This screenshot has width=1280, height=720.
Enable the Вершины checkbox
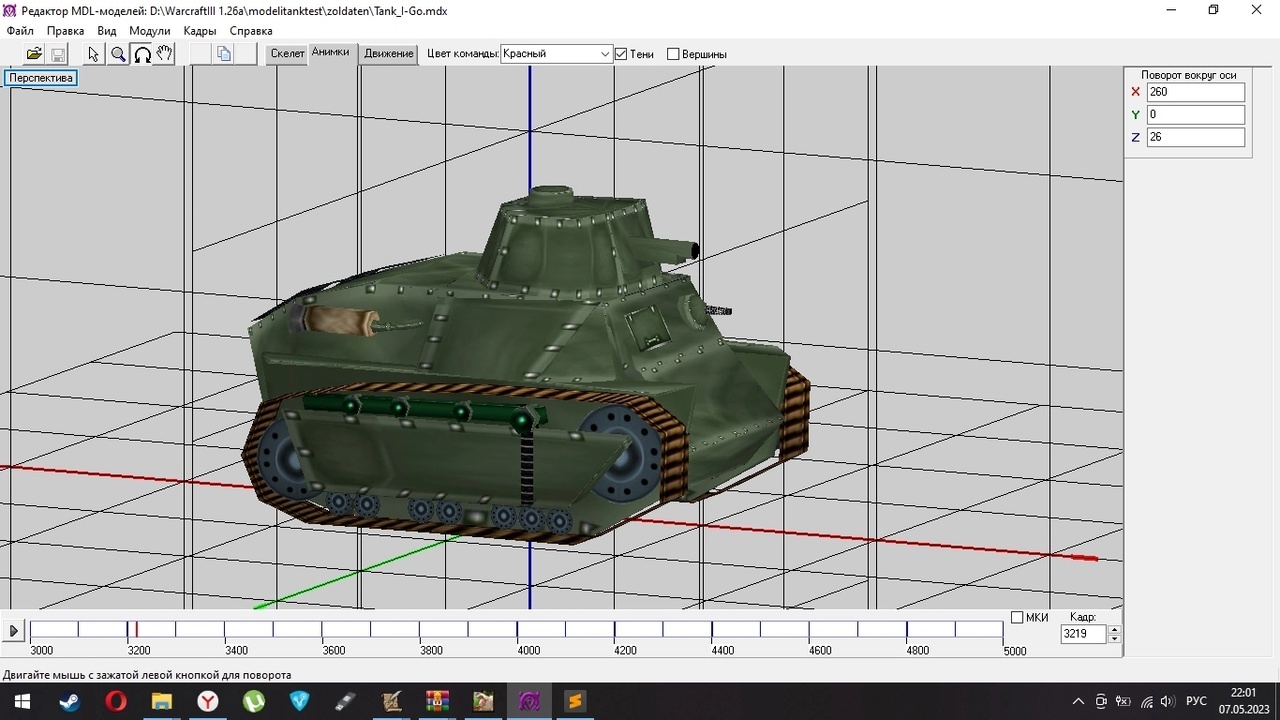pos(673,54)
